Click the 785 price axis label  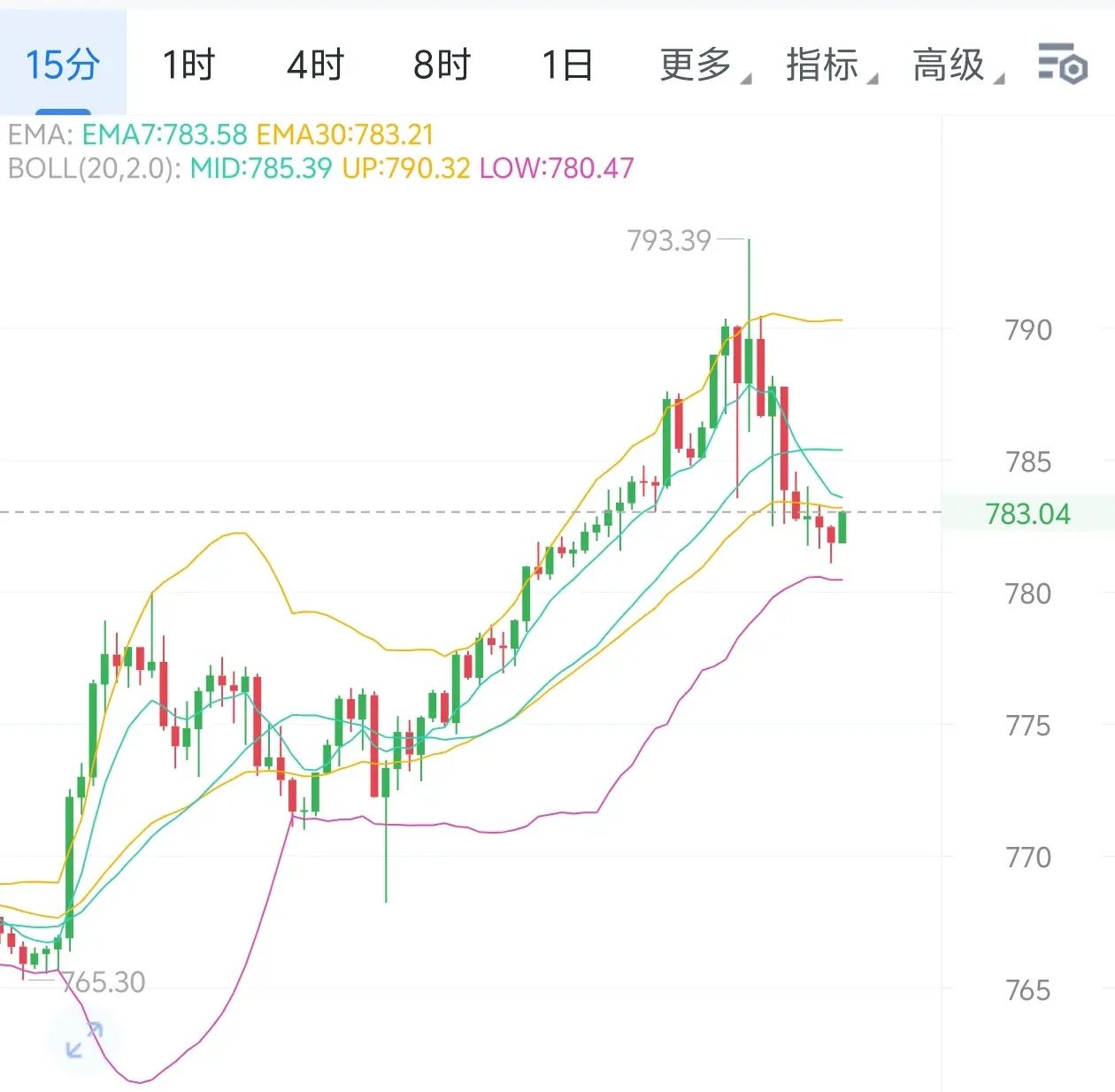click(1028, 462)
